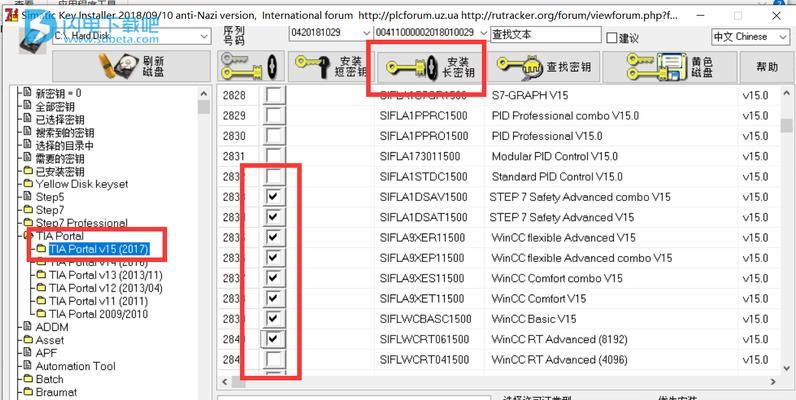
Task: Click the key list scroll-up arrow
Action: tap(786, 93)
